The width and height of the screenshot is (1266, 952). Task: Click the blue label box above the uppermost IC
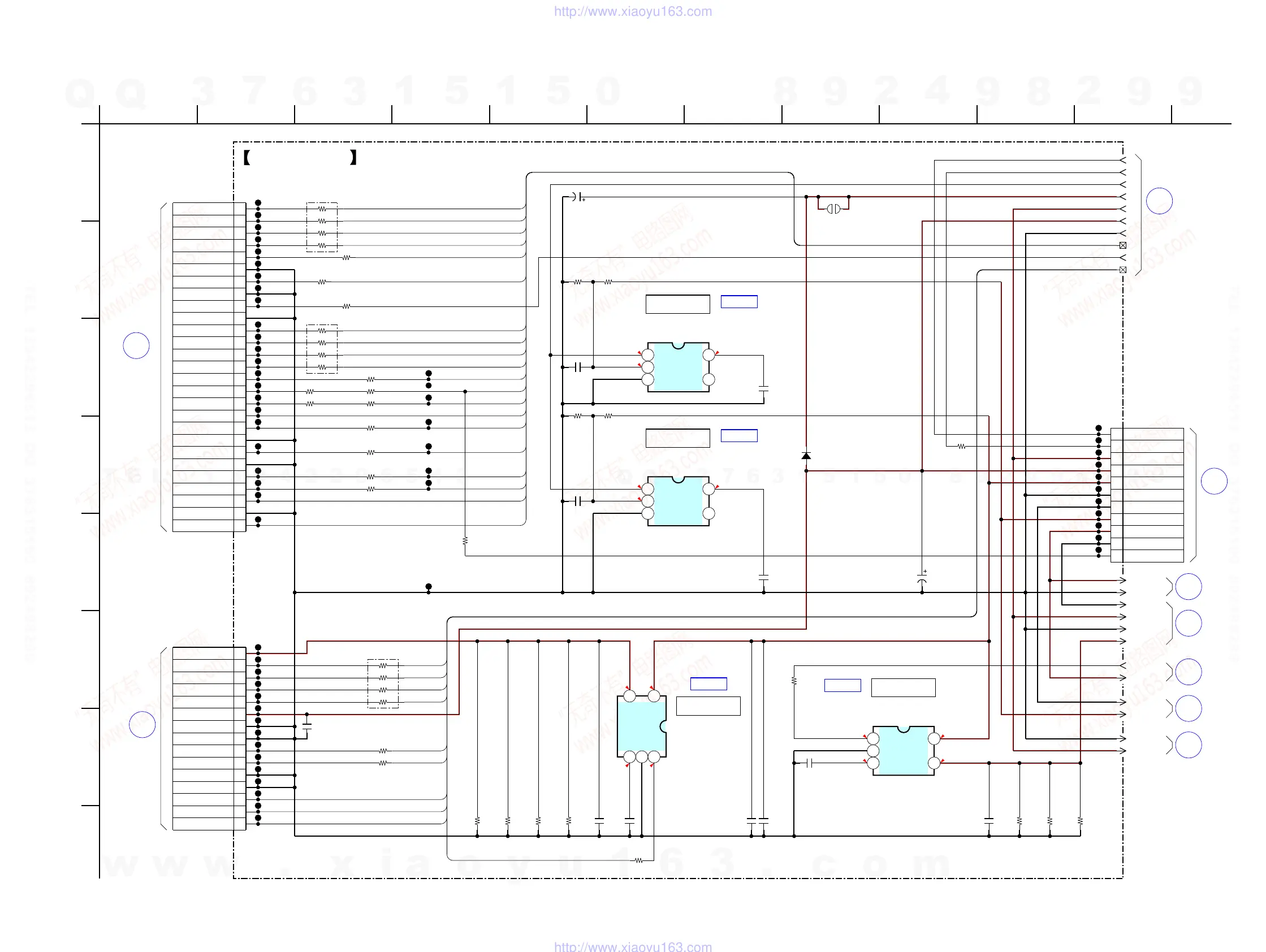(738, 301)
